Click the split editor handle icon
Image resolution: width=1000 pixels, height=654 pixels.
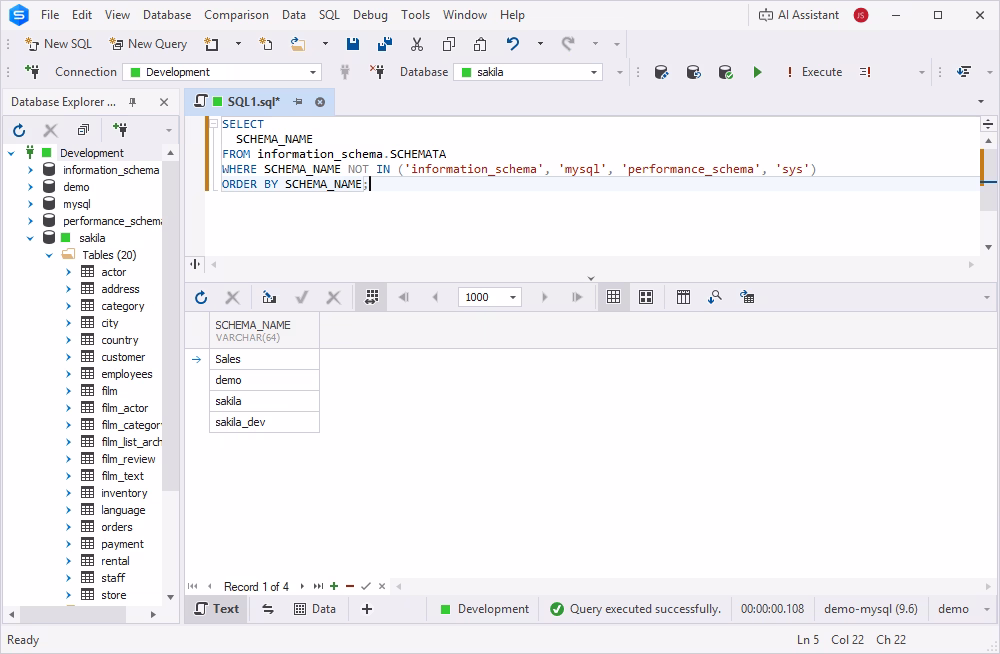coord(195,264)
